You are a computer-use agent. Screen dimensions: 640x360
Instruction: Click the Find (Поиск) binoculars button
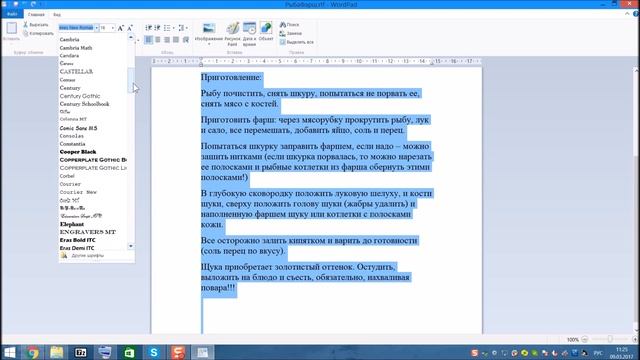point(289,25)
